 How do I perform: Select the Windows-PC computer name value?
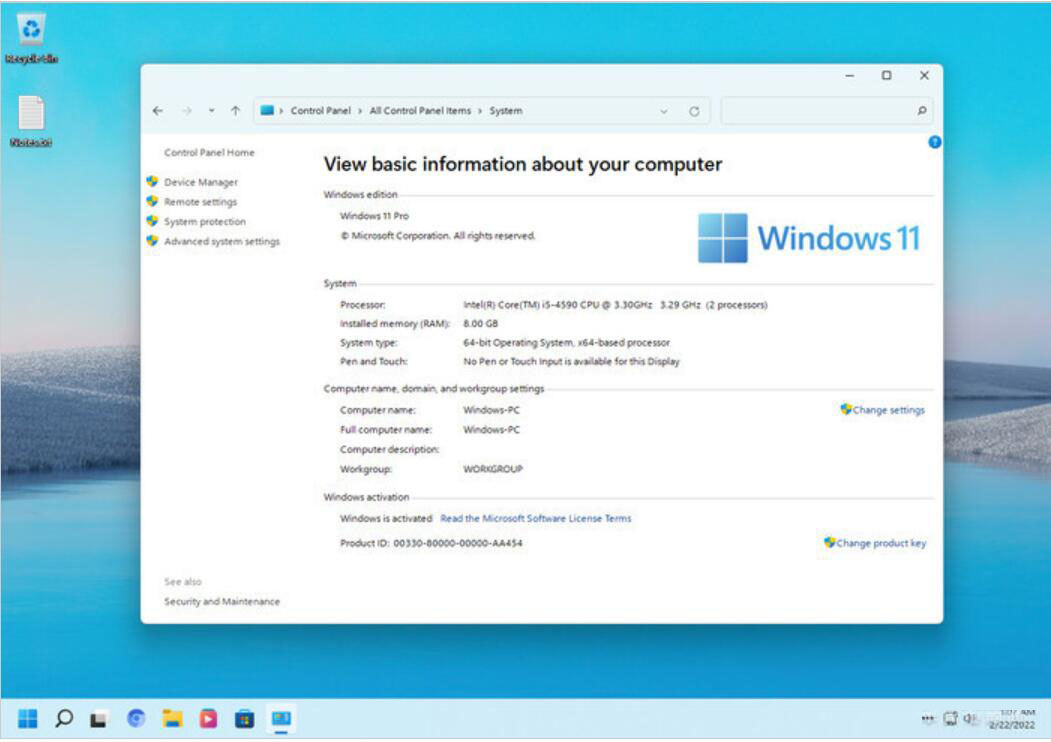coord(491,410)
